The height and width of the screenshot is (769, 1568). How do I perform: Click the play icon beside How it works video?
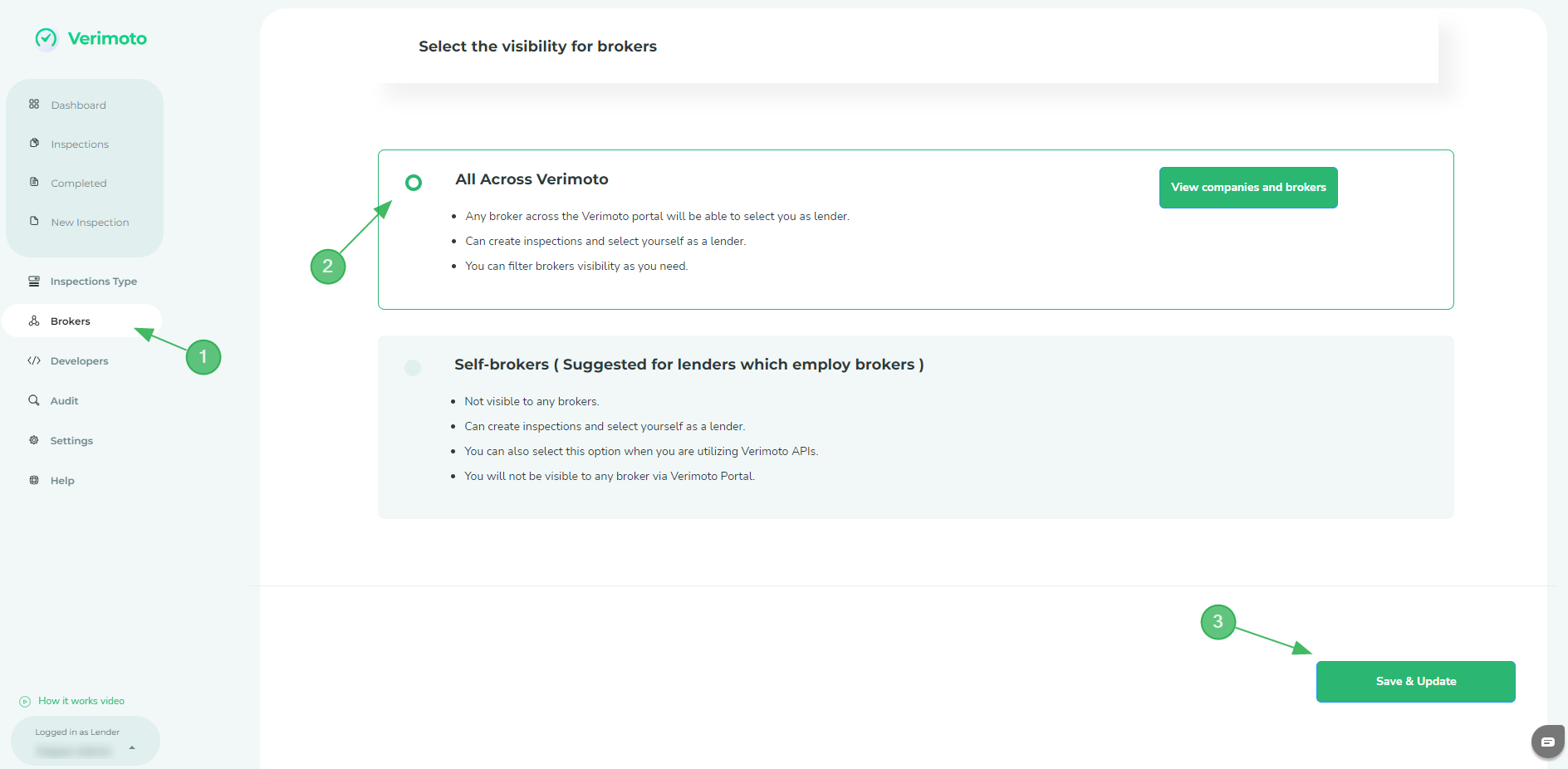click(25, 702)
